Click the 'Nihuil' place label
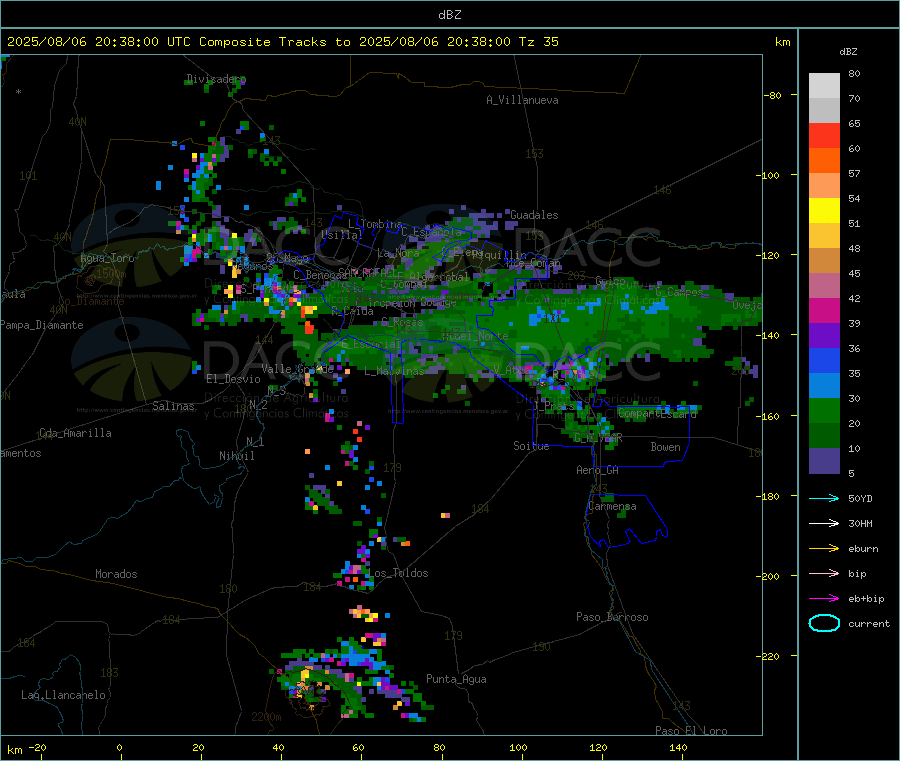 click(236, 456)
